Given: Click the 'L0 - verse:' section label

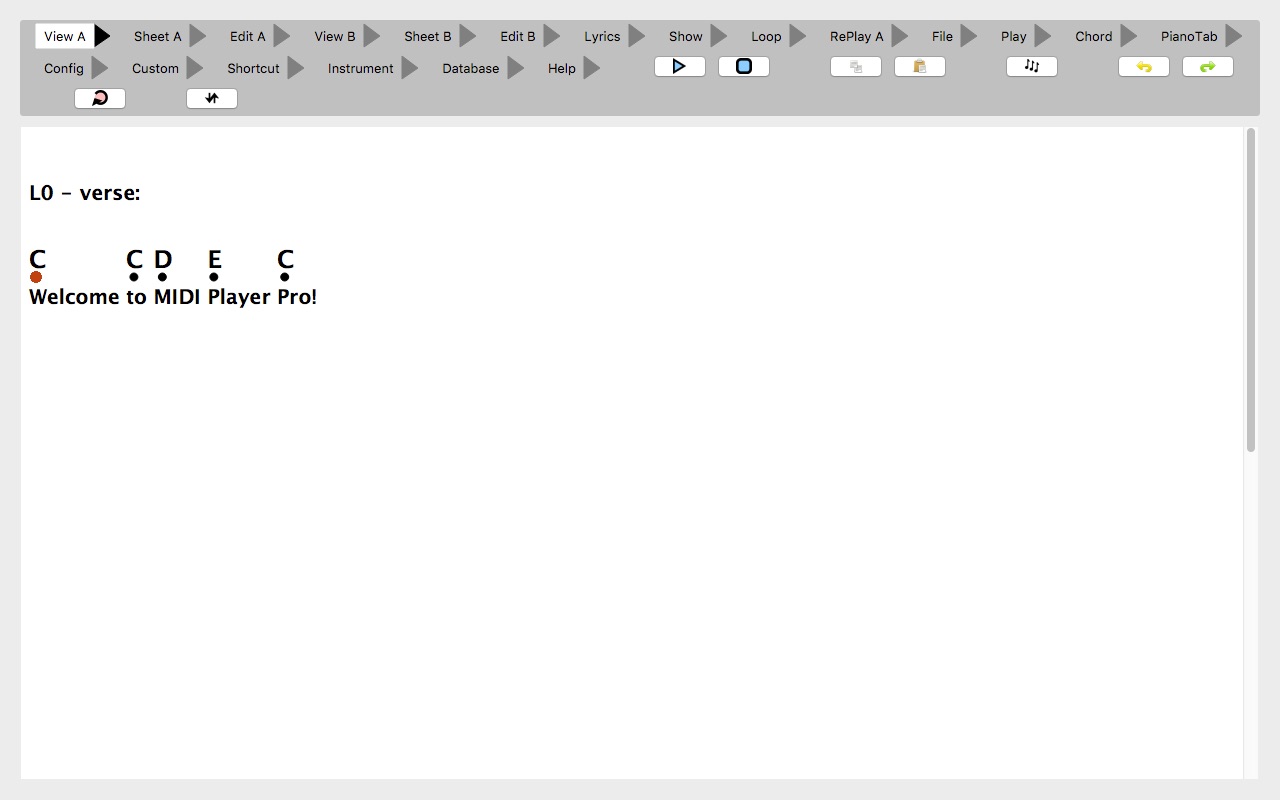Looking at the screenshot, I should click(x=85, y=193).
